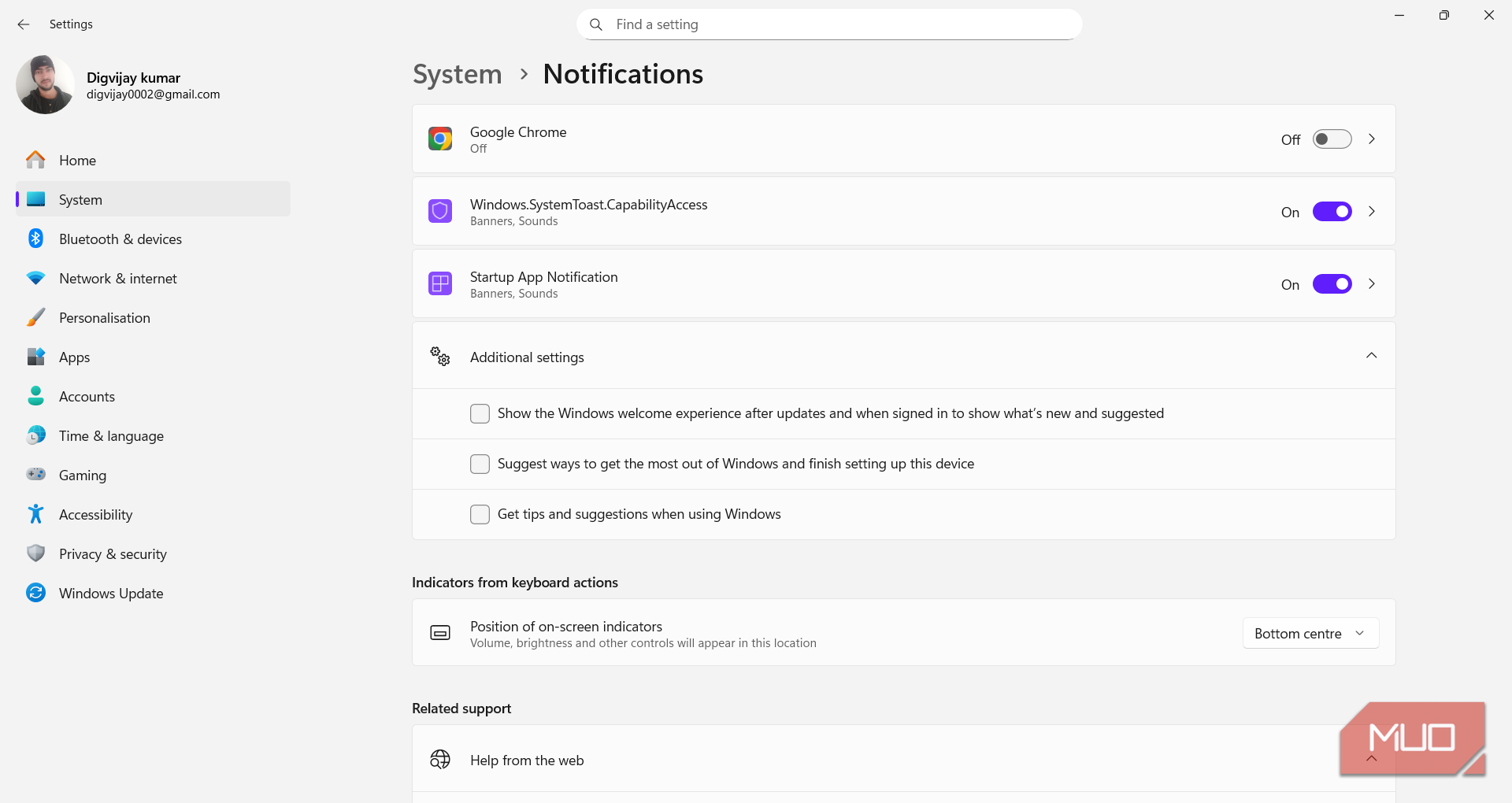
Task: Click the Accessibility sidebar icon
Action: 35,514
